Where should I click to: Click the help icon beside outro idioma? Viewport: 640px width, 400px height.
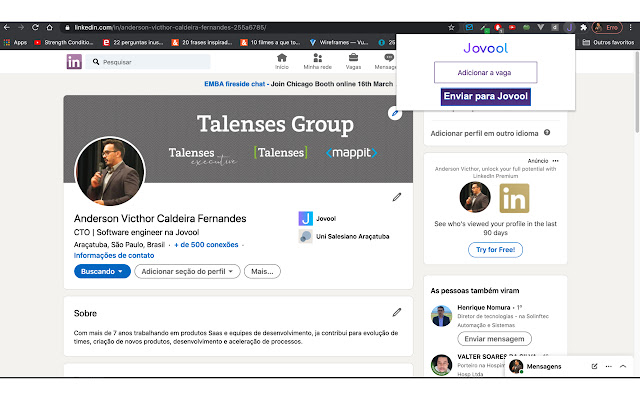coord(547,133)
